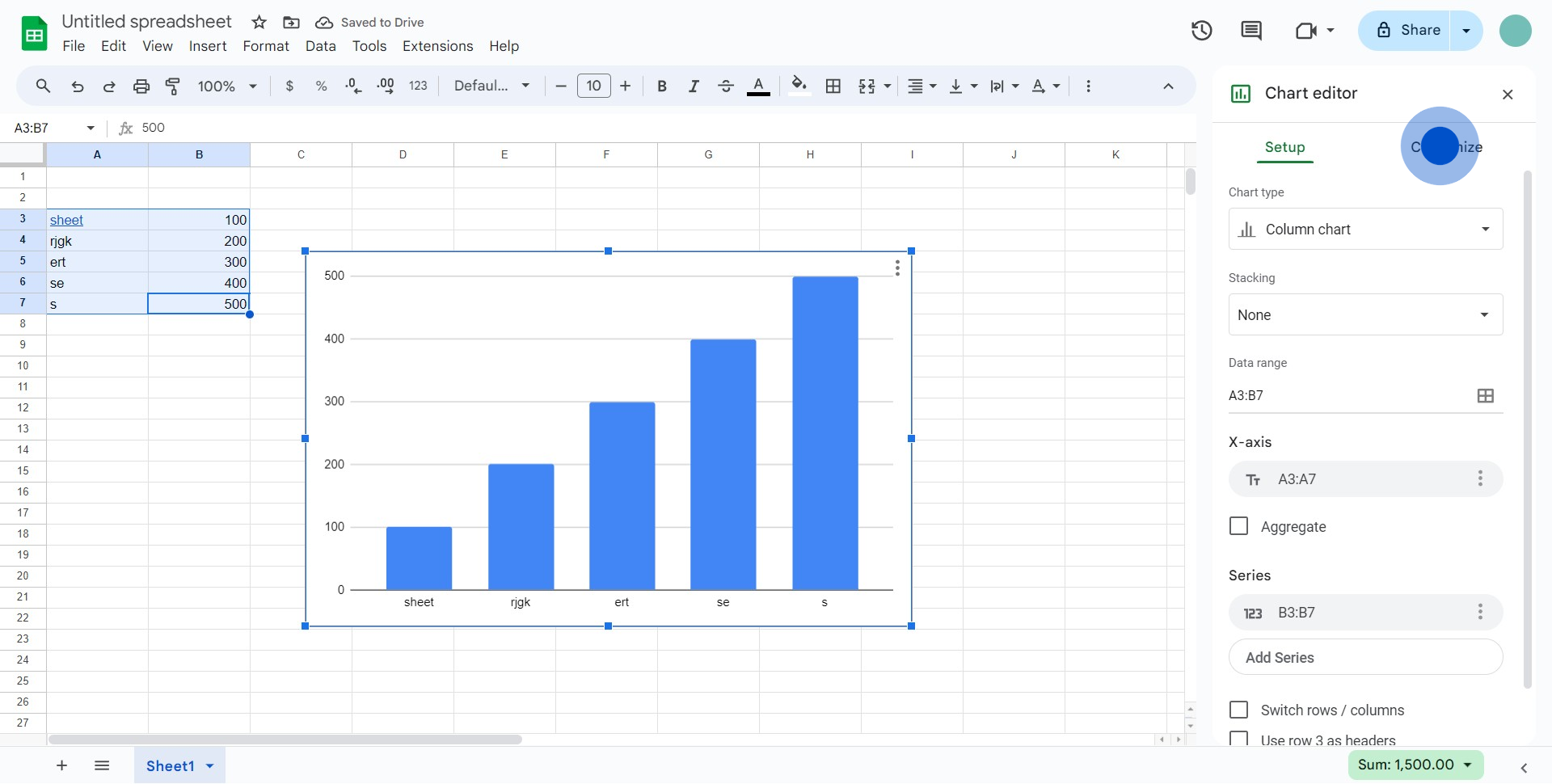
Task: Open the font family dropdown
Action: tap(491, 86)
